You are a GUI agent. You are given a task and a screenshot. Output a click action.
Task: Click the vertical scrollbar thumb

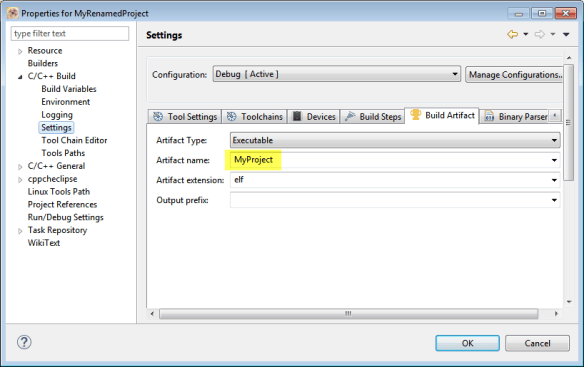(x=569, y=123)
